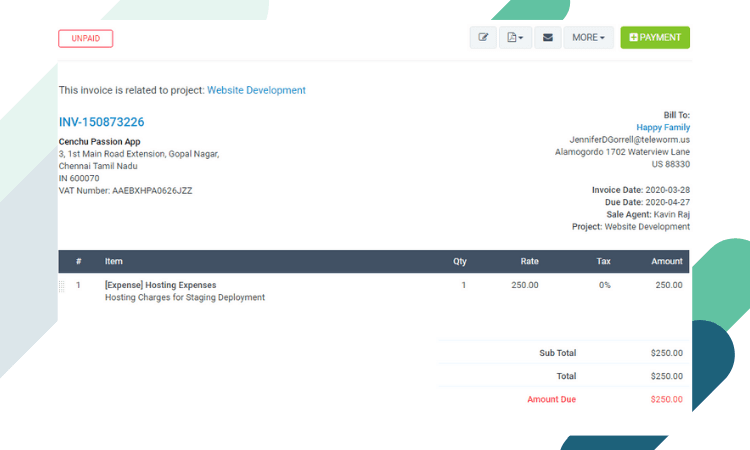This screenshot has height=450, width=750.
Task: Click the plus icon on the PAYMENT button
Action: 633,37
